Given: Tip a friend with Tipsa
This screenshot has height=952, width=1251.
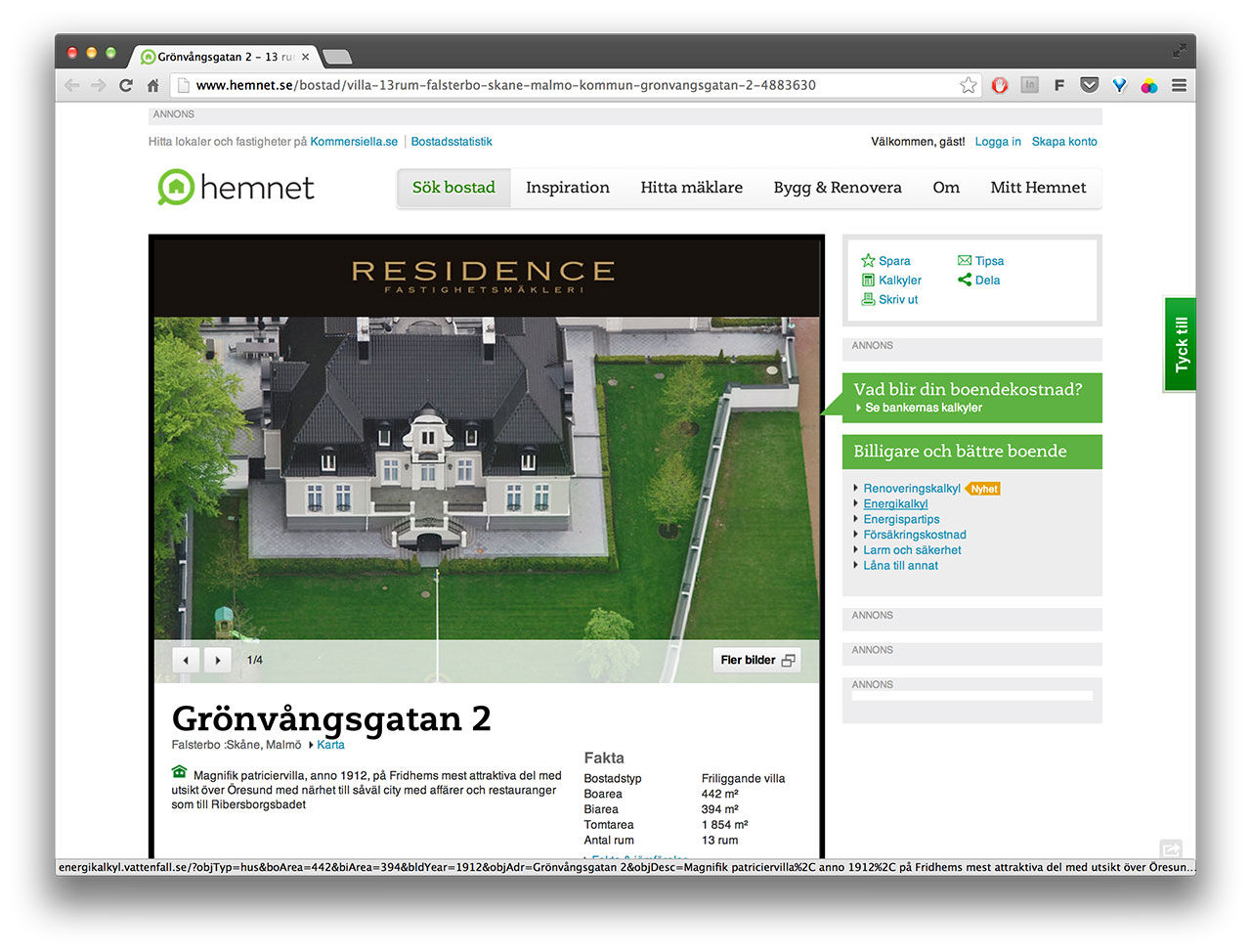Looking at the screenshot, I should tap(980, 261).
